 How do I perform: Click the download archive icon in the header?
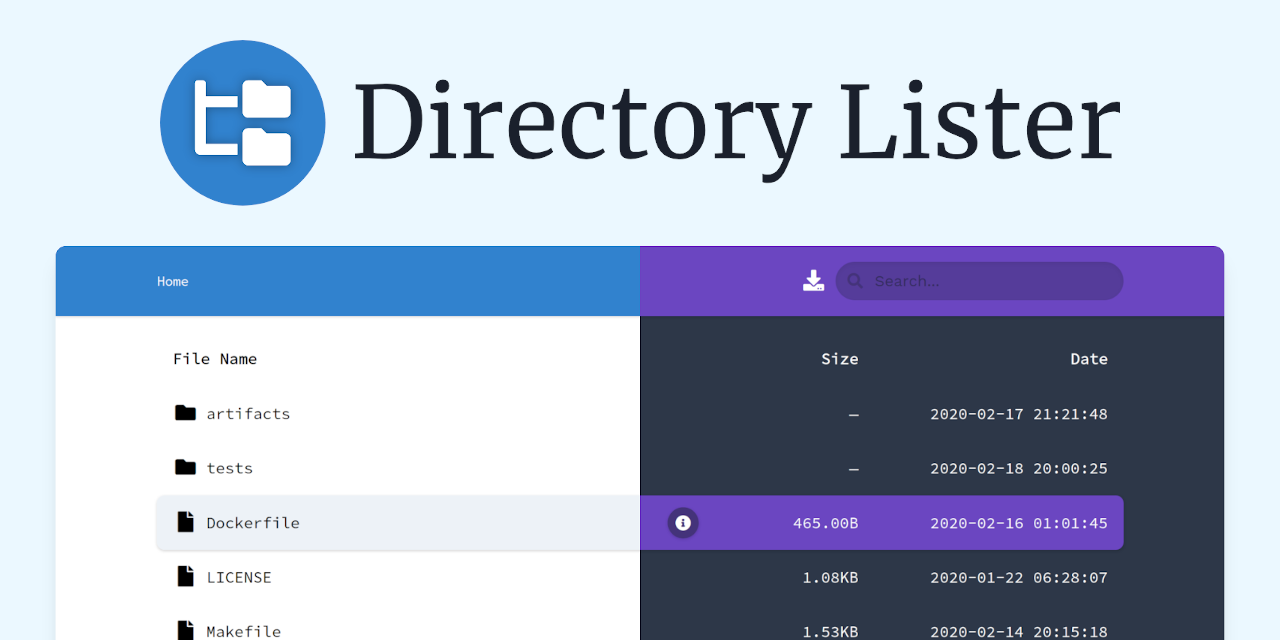[x=813, y=280]
